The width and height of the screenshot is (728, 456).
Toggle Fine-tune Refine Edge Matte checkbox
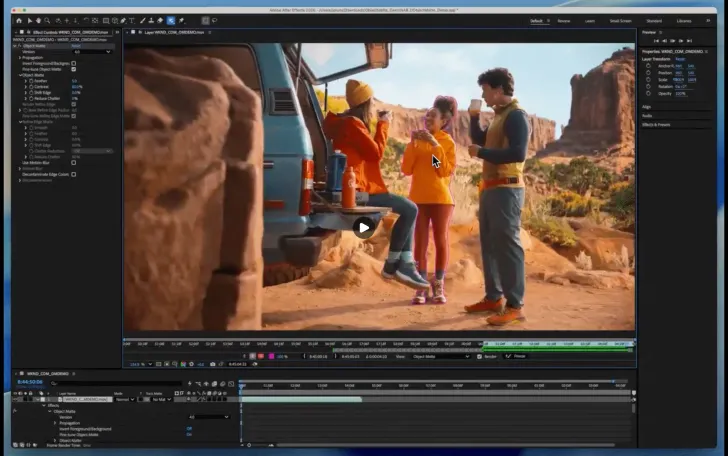[74, 116]
